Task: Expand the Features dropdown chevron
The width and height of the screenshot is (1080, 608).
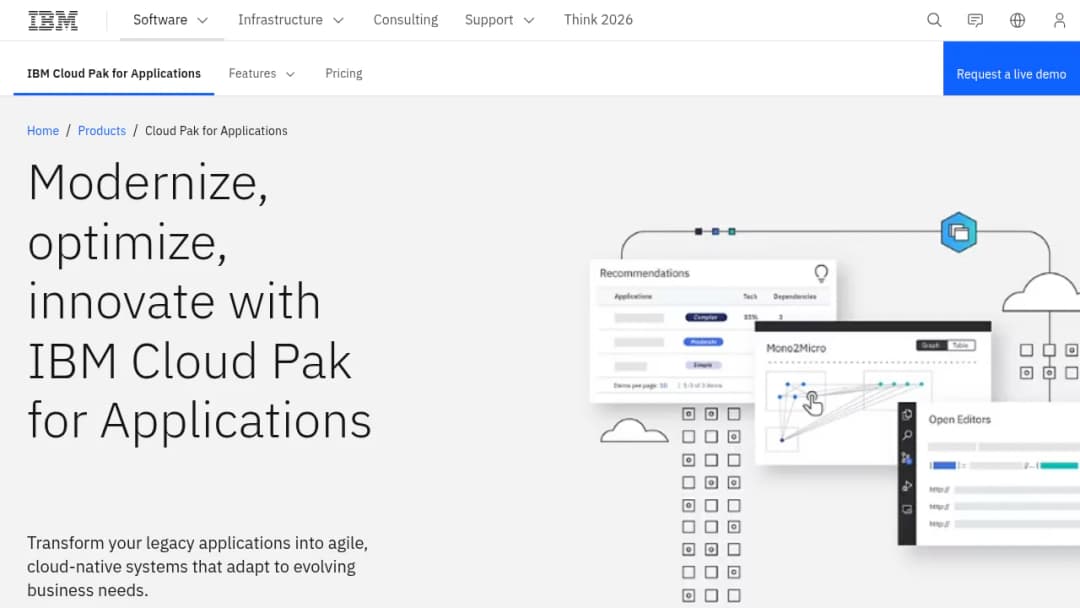Action: click(290, 74)
